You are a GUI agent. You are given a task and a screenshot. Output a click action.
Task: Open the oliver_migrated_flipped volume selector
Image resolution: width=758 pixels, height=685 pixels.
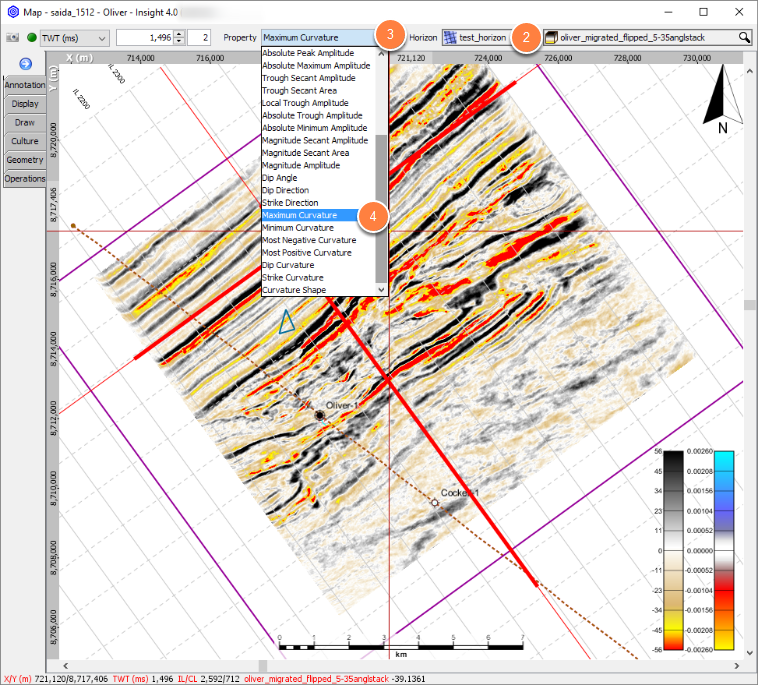[x=647, y=37]
